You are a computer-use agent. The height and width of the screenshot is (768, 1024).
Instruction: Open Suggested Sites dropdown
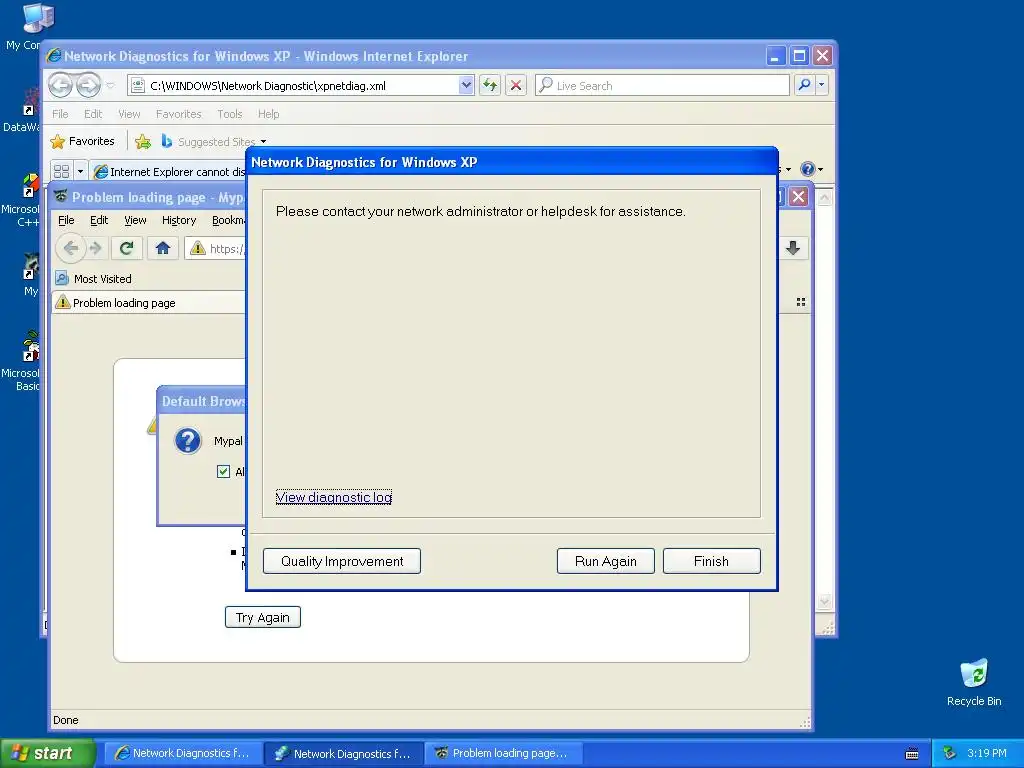tap(214, 142)
